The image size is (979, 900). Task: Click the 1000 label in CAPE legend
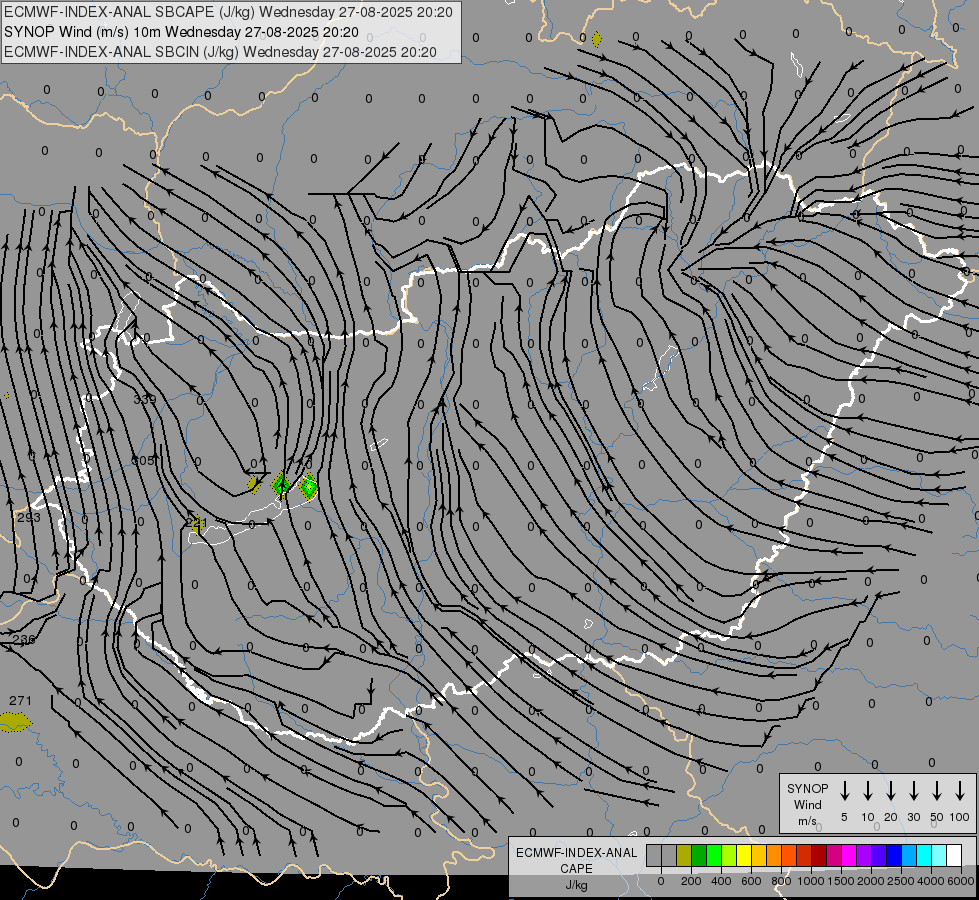coord(811,881)
